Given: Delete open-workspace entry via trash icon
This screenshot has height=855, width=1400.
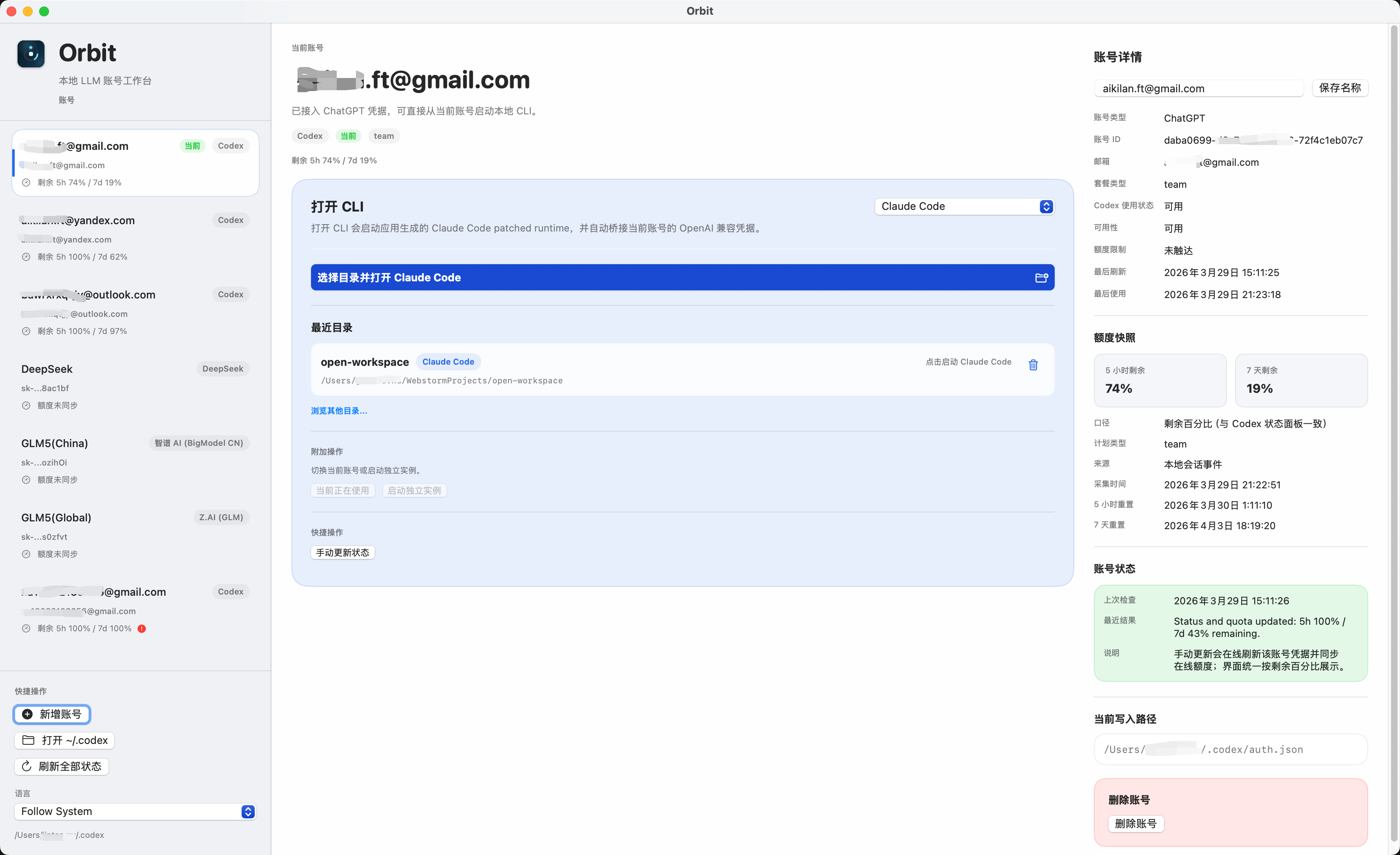Looking at the screenshot, I should 1033,365.
